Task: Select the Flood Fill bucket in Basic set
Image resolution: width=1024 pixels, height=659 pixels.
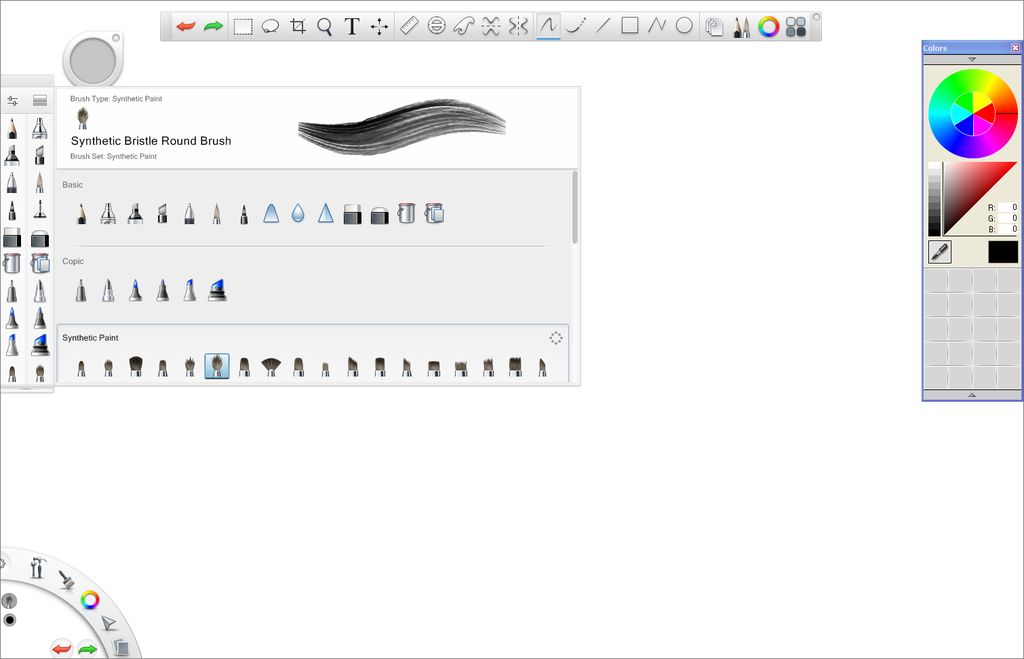Action: [x=406, y=213]
